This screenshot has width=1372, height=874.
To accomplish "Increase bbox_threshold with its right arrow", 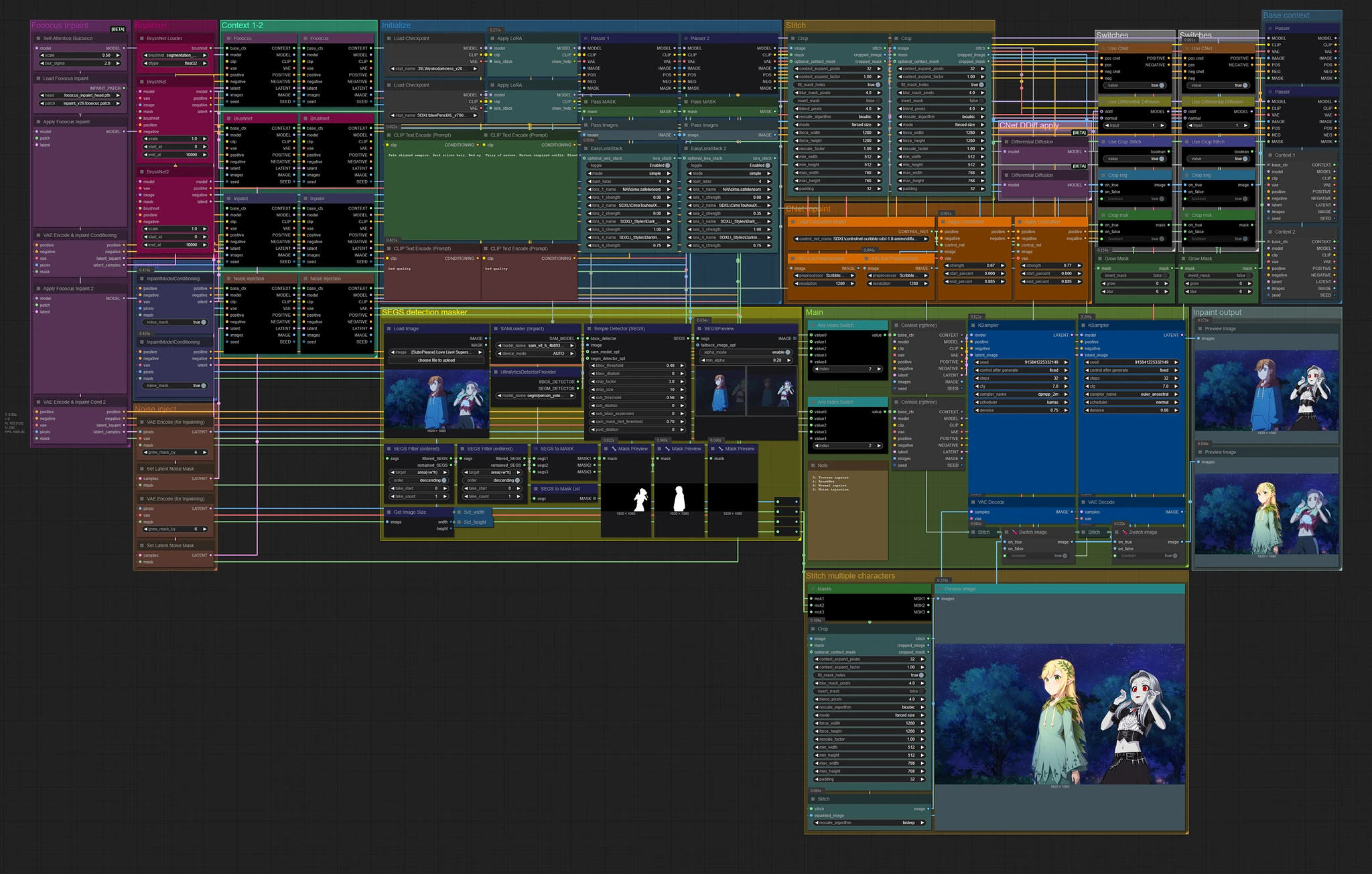I will [683, 366].
